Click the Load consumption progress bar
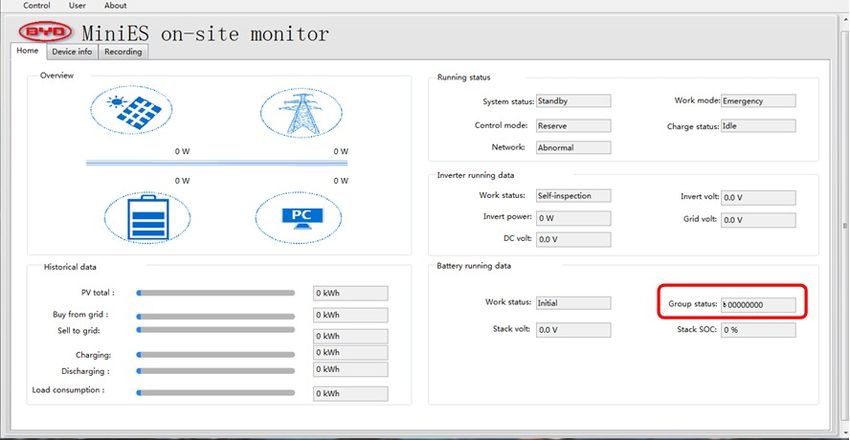850x440 pixels. click(216, 392)
